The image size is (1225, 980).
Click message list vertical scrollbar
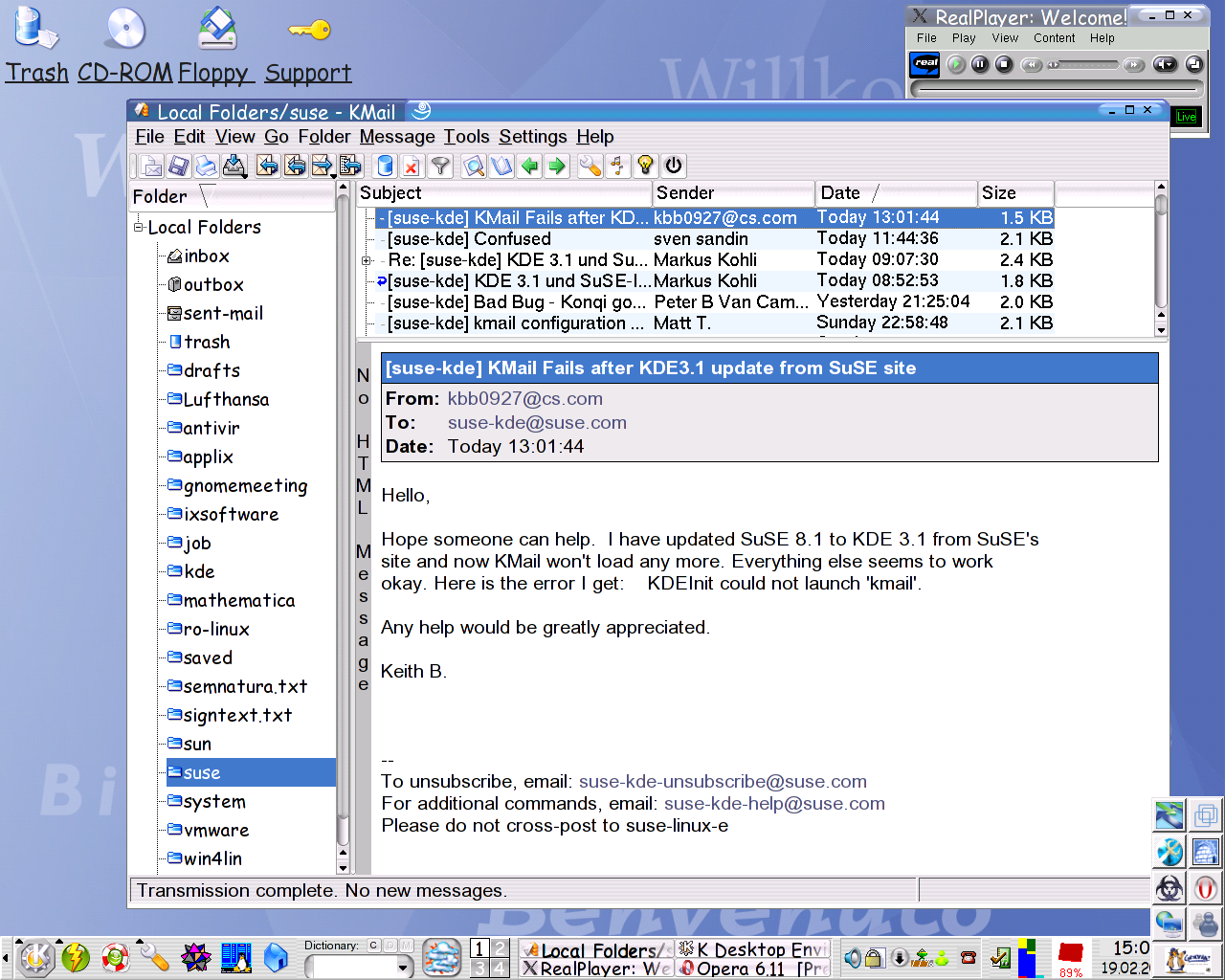click(x=1161, y=258)
